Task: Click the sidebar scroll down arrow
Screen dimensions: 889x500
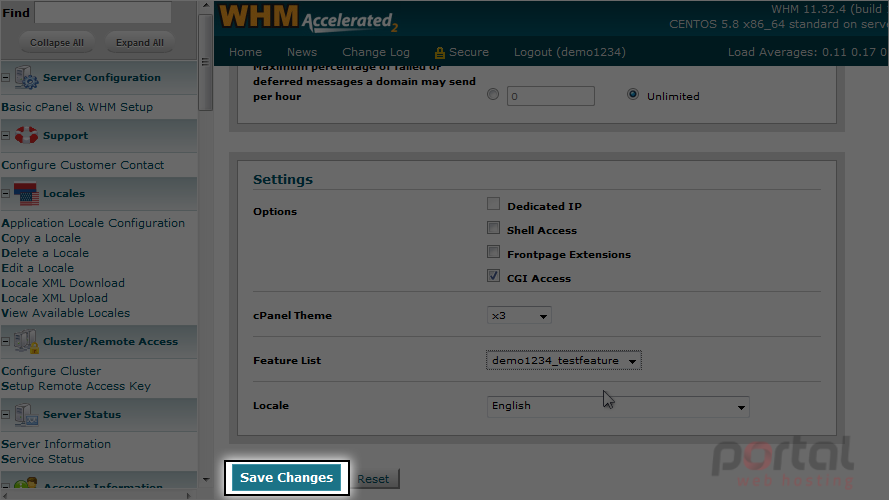Action: click(x=206, y=480)
